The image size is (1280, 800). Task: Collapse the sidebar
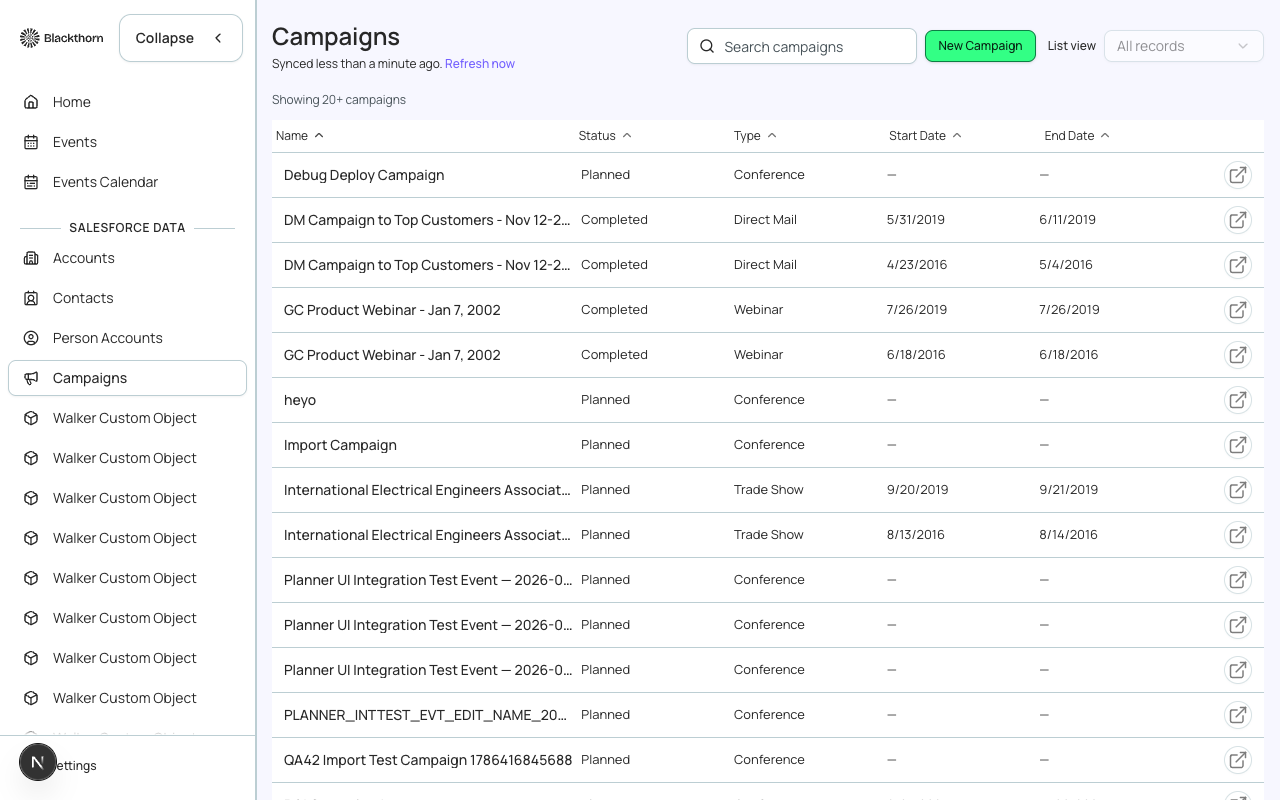[181, 38]
